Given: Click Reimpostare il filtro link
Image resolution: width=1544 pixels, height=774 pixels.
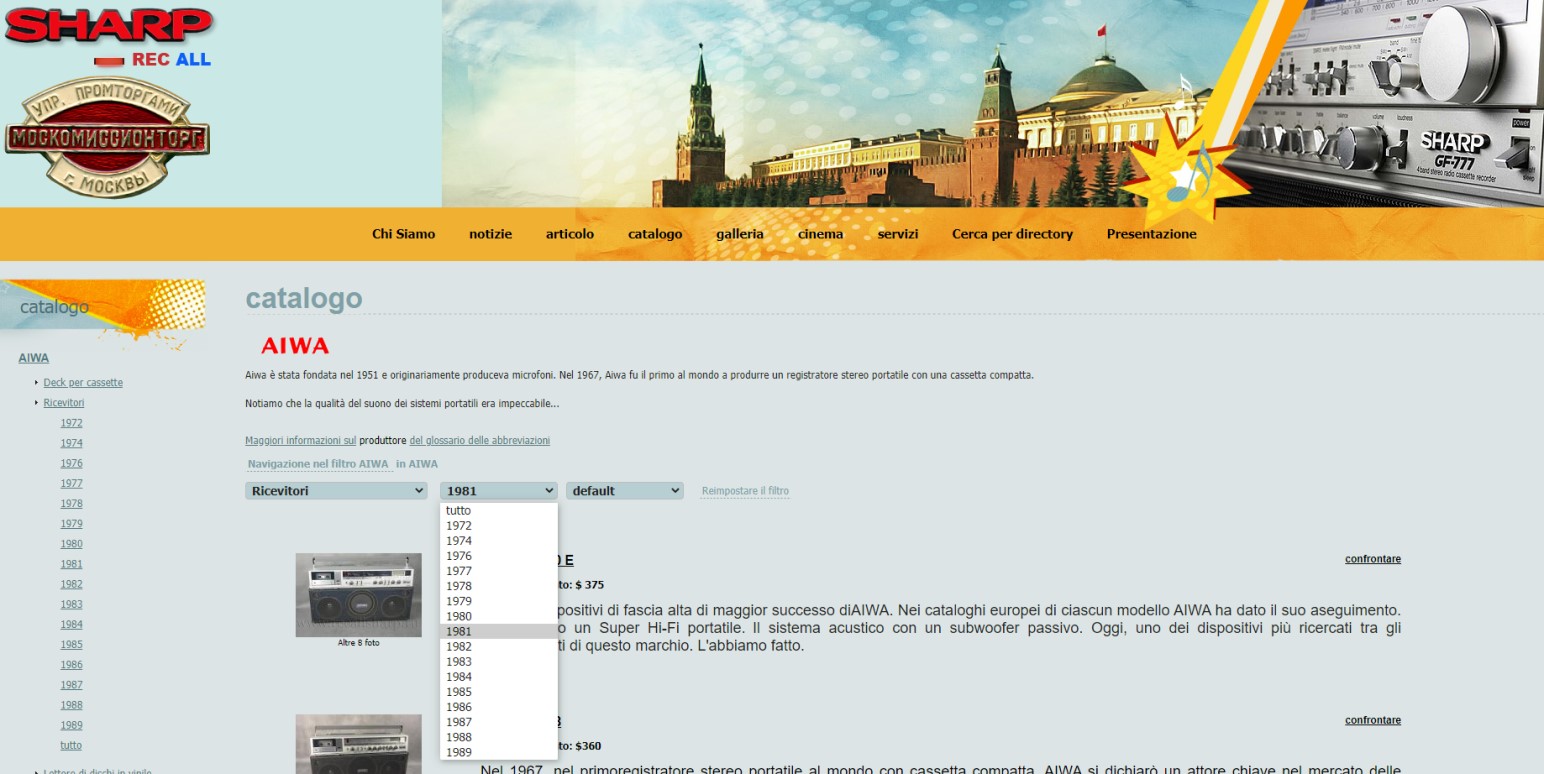Looking at the screenshot, I should [x=745, y=491].
